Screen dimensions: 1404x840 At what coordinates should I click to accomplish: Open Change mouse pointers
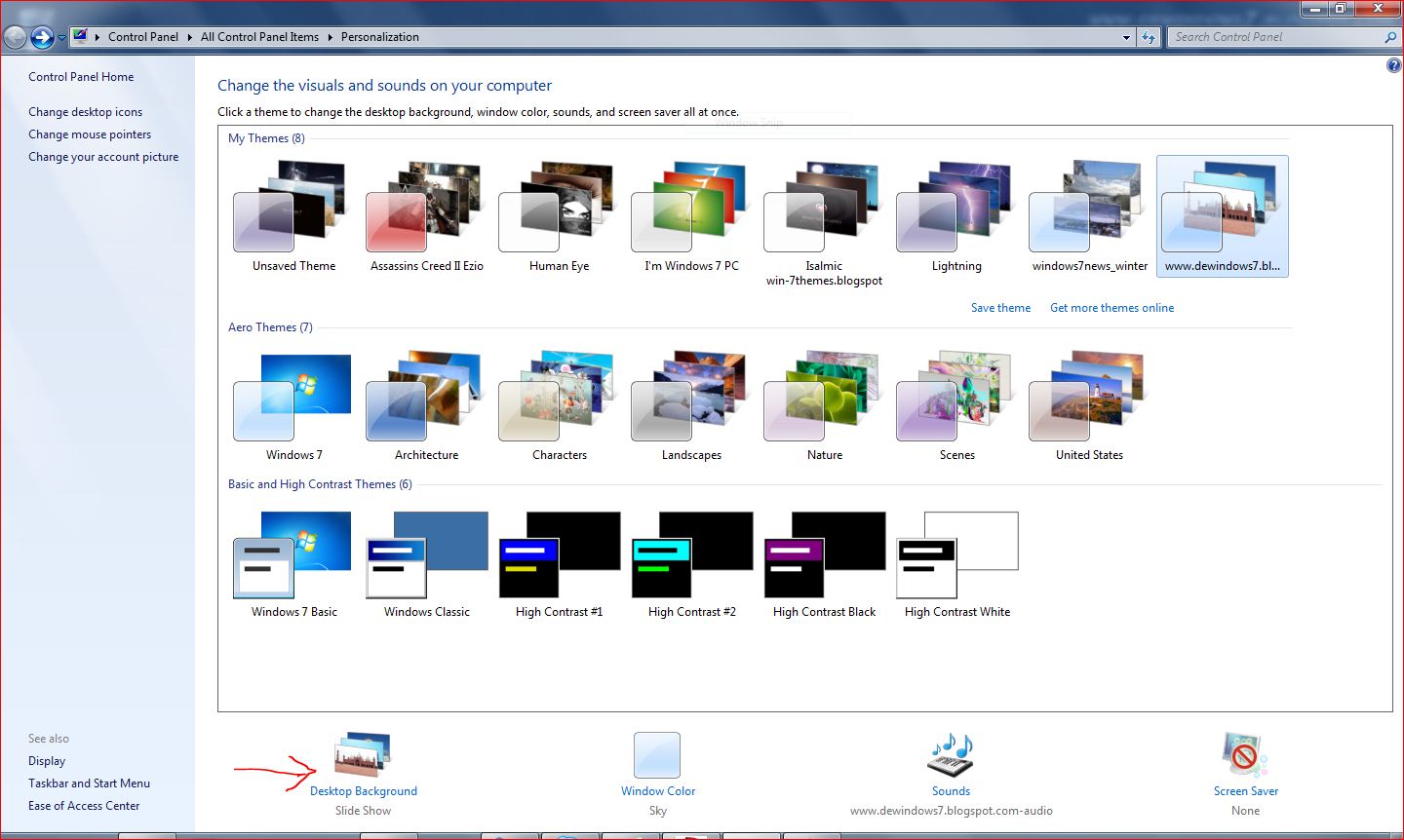90,134
